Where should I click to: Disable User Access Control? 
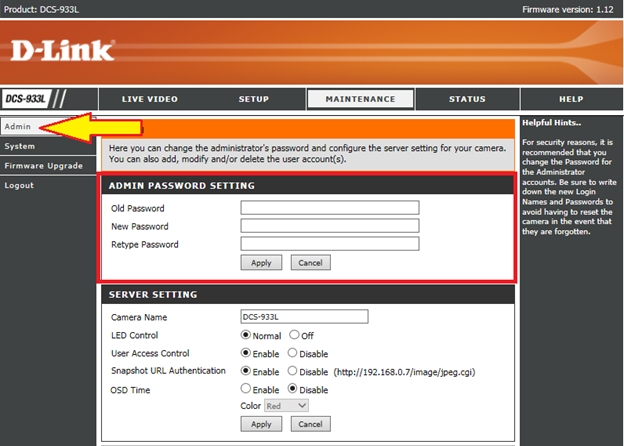[x=293, y=353]
